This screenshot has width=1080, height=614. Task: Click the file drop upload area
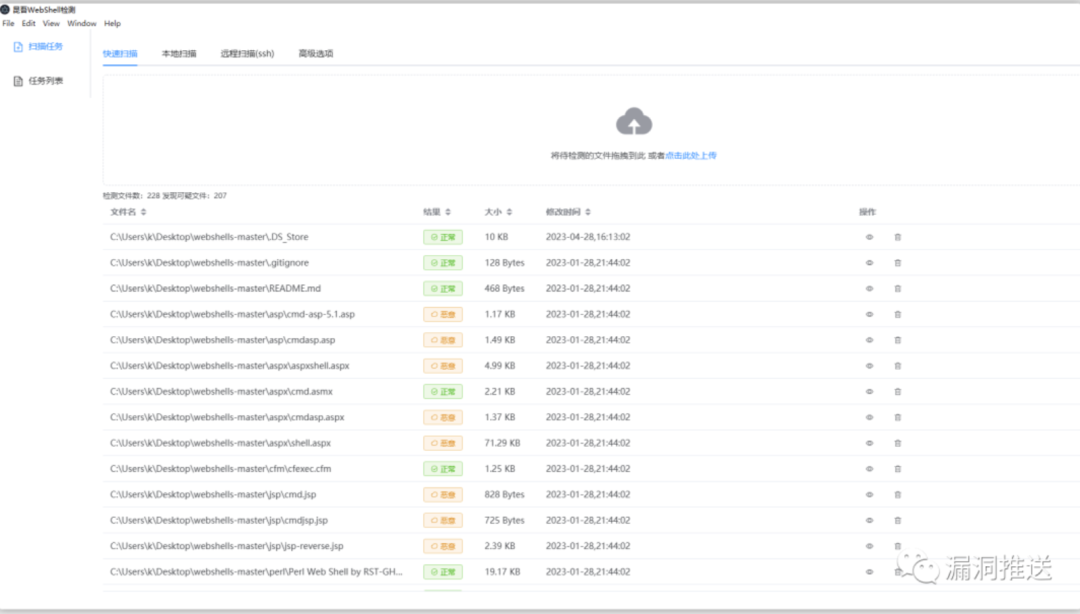coord(591,130)
